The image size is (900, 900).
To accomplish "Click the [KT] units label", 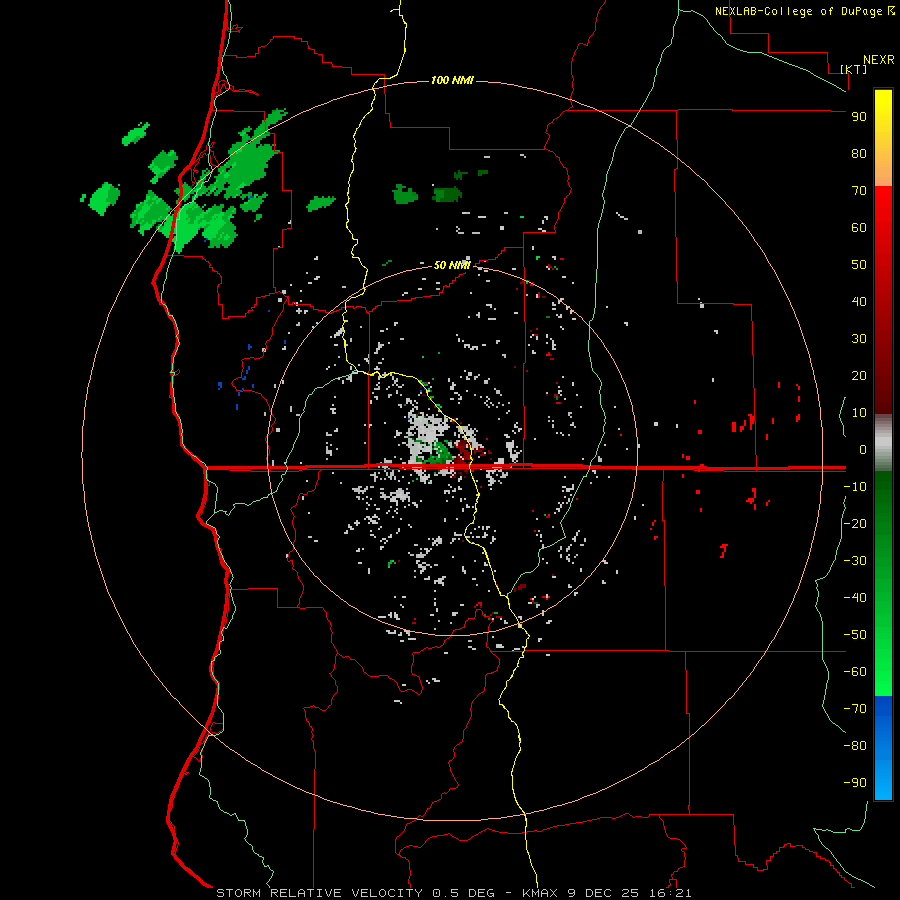I will (x=854, y=69).
